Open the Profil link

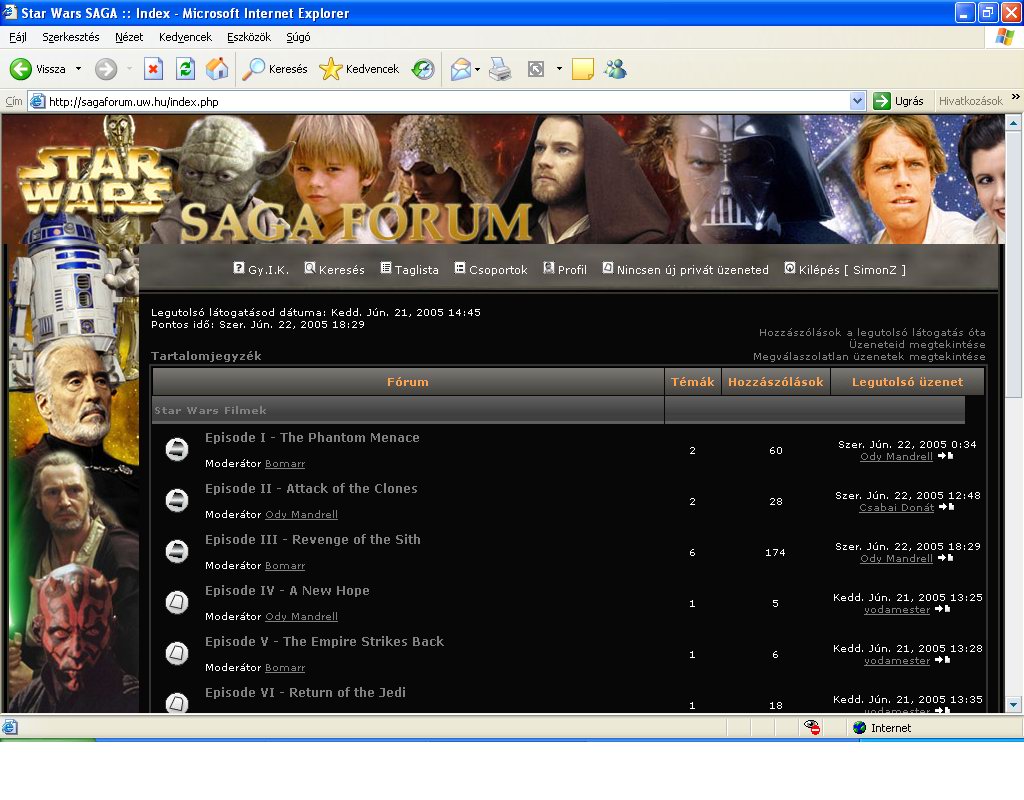(x=565, y=269)
